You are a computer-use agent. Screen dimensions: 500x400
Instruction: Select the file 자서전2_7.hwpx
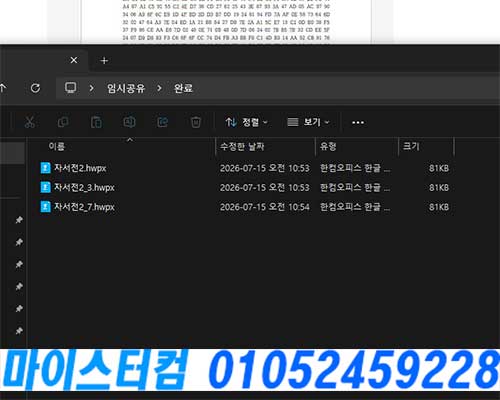coord(84,207)
